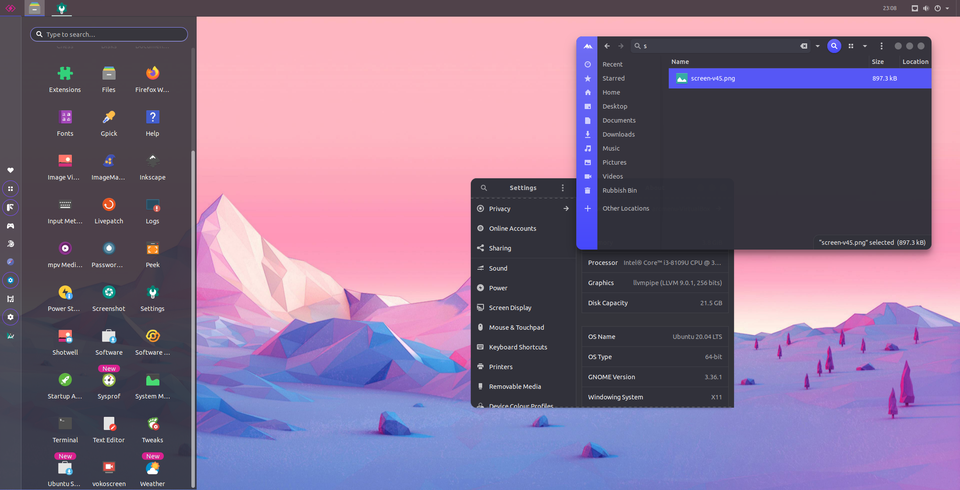Switch file manager to grid view
The width and height of the screenshot is (960, 490).
(851, 46)
